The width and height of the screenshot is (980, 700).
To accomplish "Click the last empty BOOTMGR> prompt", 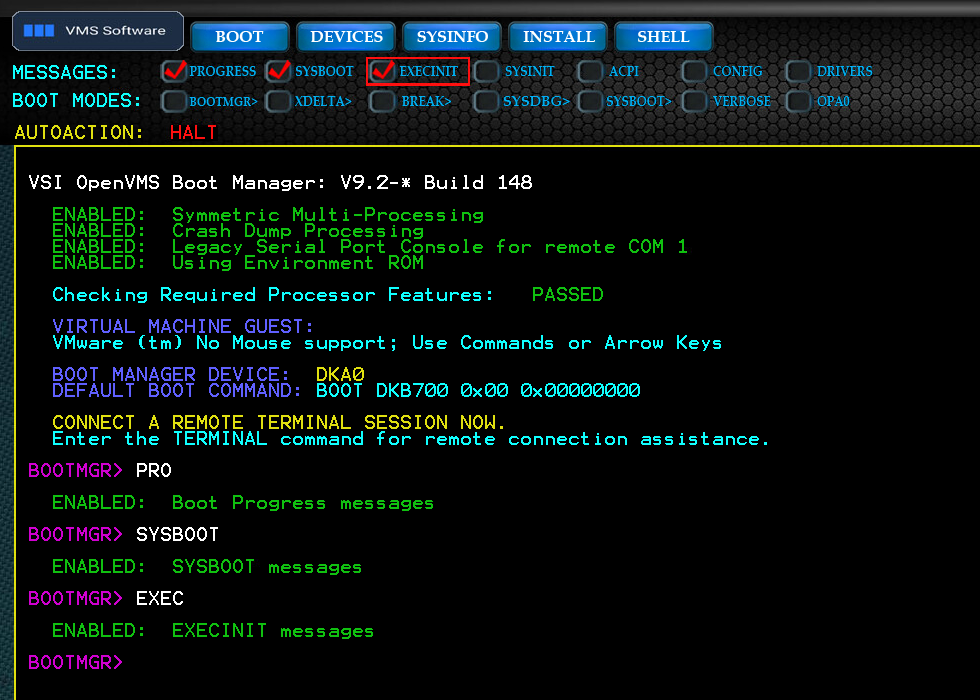I will pos(76,662).
